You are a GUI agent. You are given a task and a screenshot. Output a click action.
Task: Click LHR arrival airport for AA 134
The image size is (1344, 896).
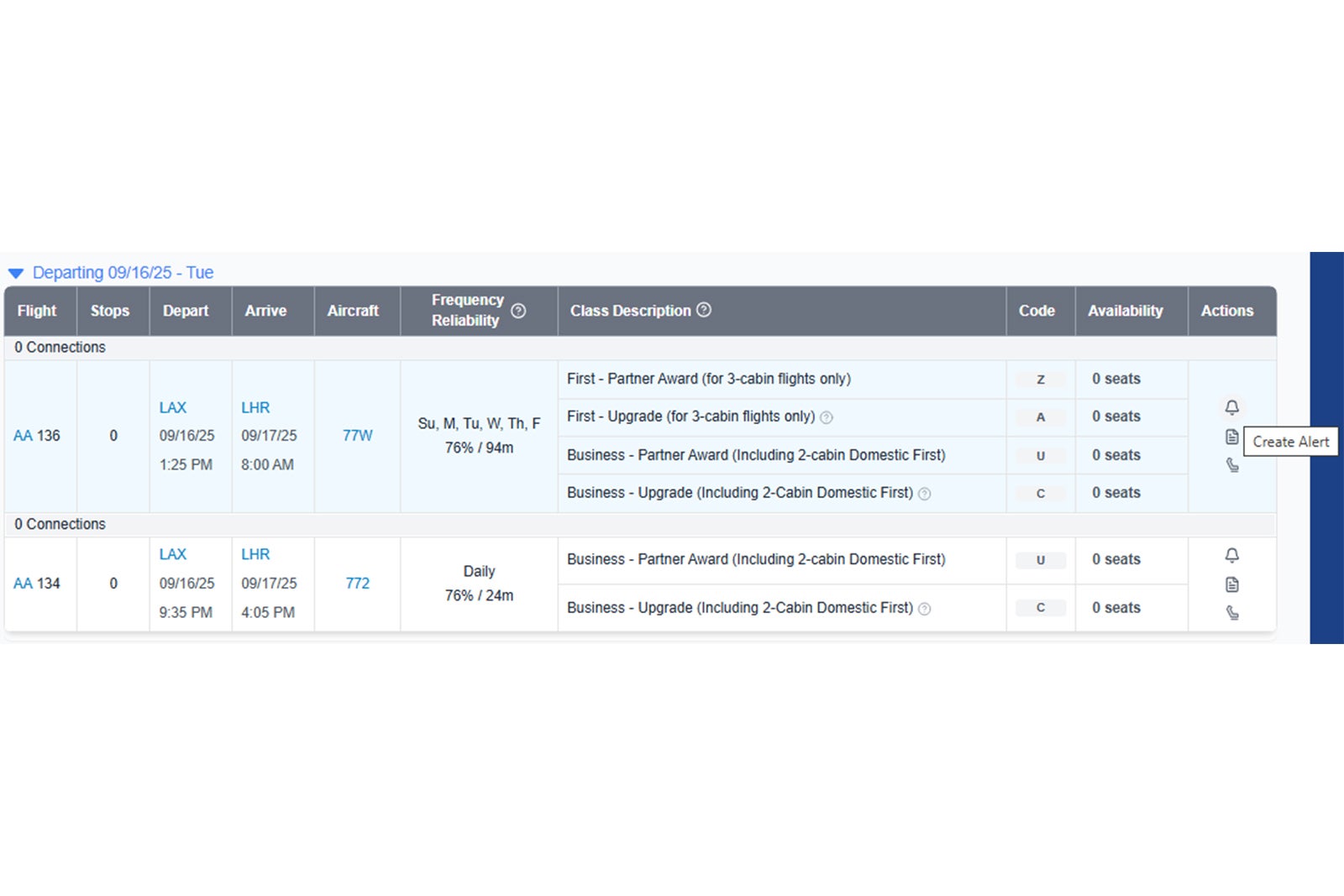click(x=255, y=554)
